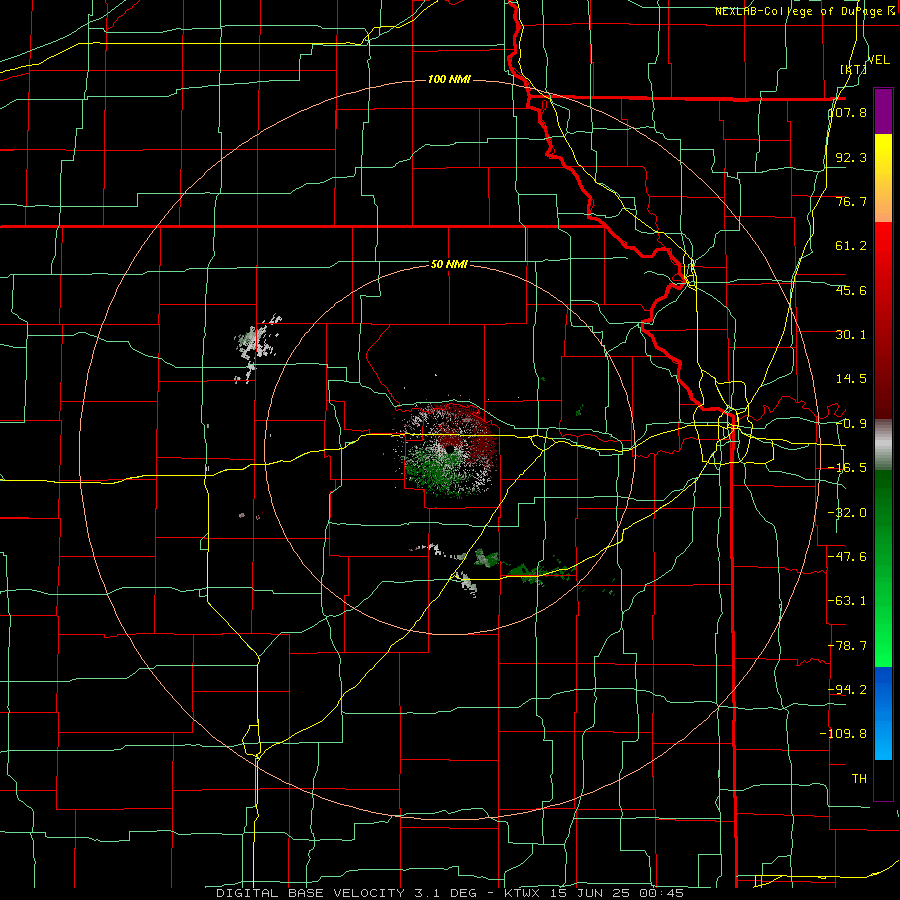Select the -109.8 legend value

coord(844,734)
